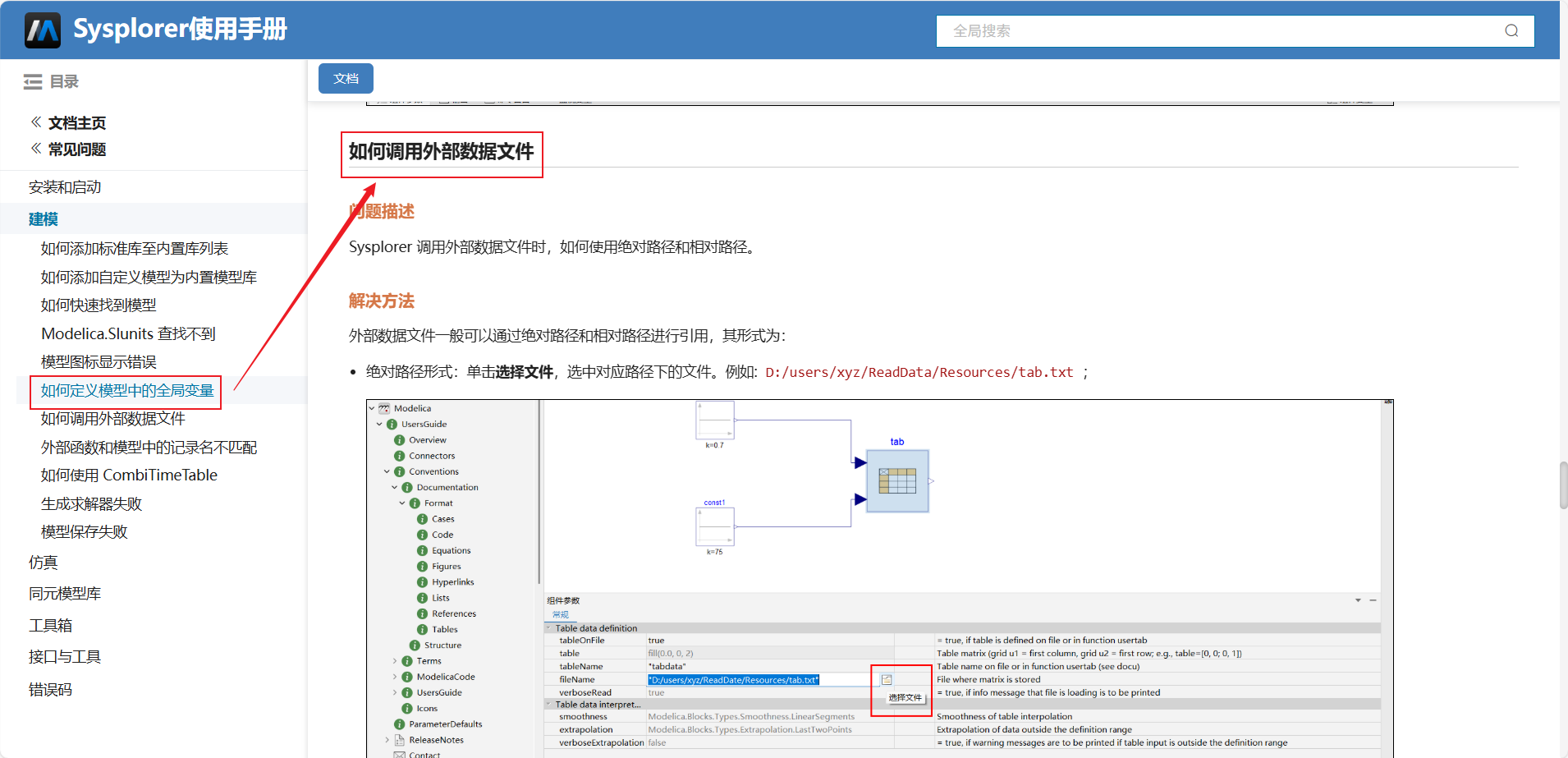The width and height of the screenshot is (1568, 758).
Task: Open 如何添加标准库至内置库列表 article
Action: click(135, 249)
